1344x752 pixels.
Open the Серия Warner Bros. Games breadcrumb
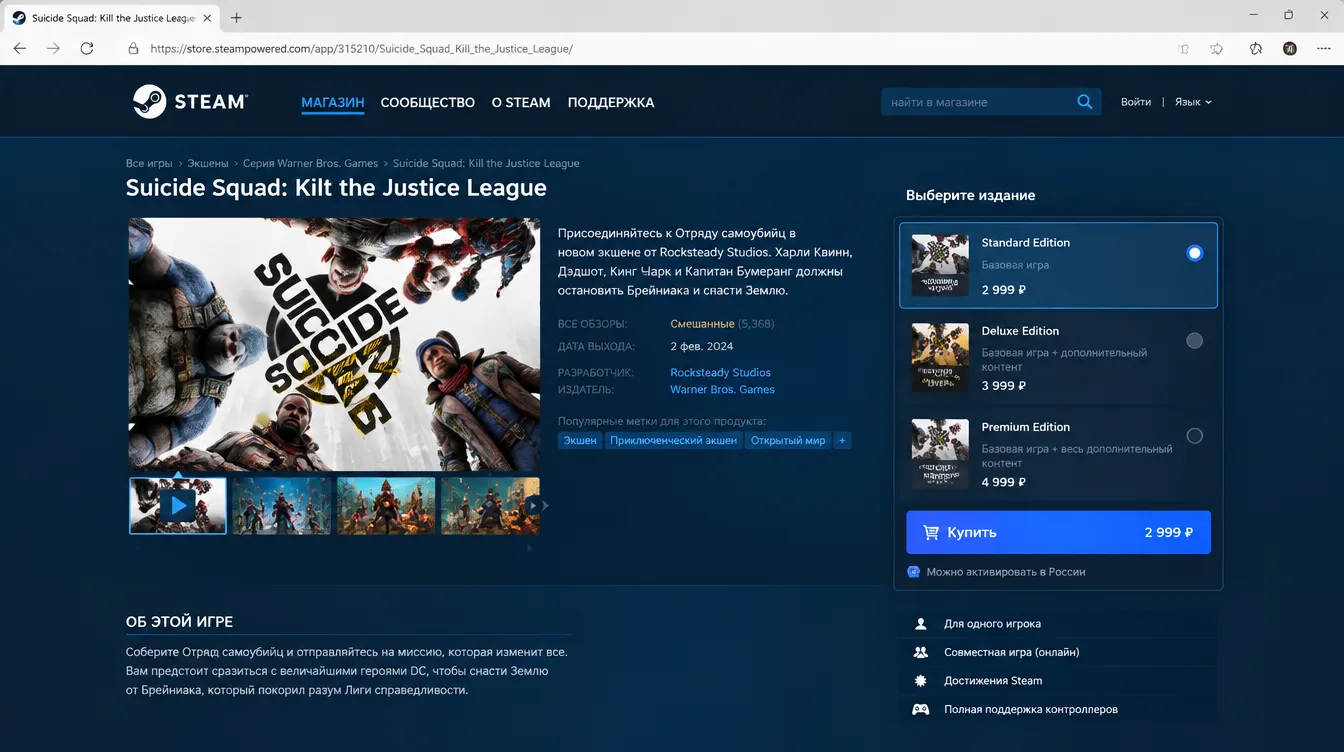pyautogui.click(x=311, y=163)
